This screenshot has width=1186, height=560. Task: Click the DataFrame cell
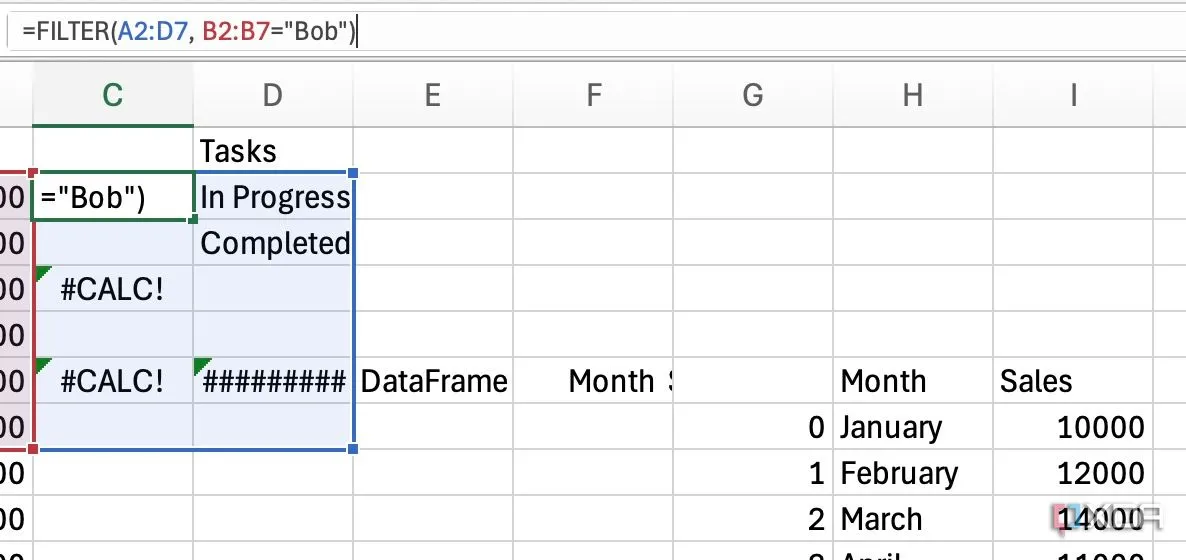(x=433, y=381)
